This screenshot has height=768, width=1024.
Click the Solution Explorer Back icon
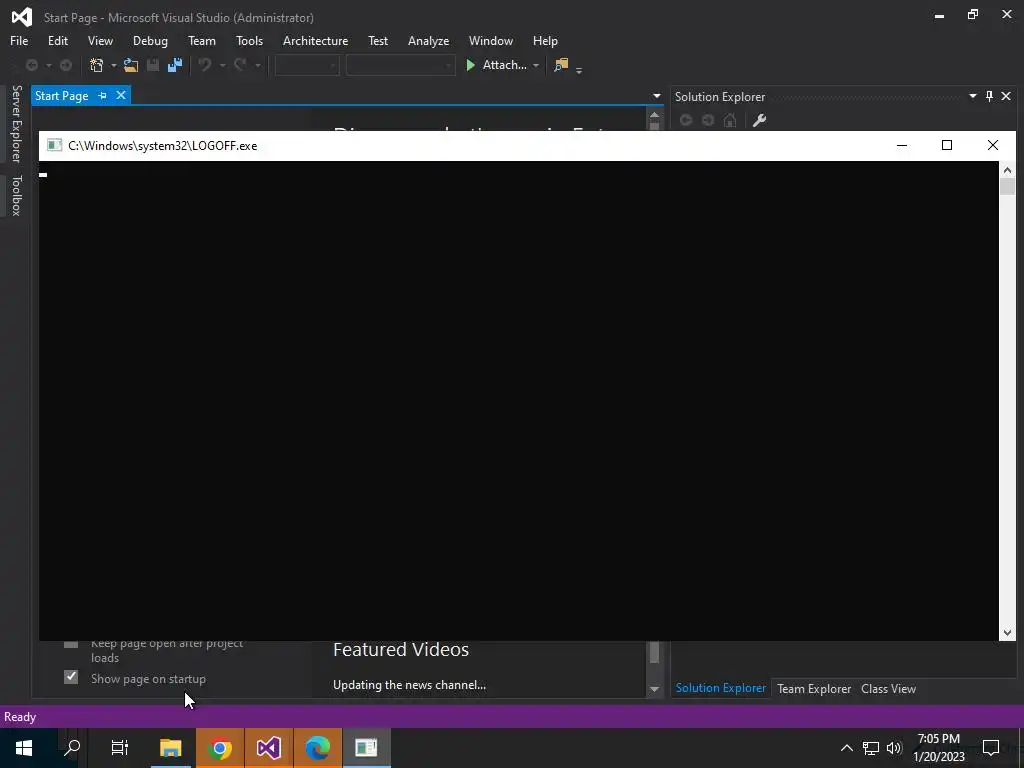(686, 120)
